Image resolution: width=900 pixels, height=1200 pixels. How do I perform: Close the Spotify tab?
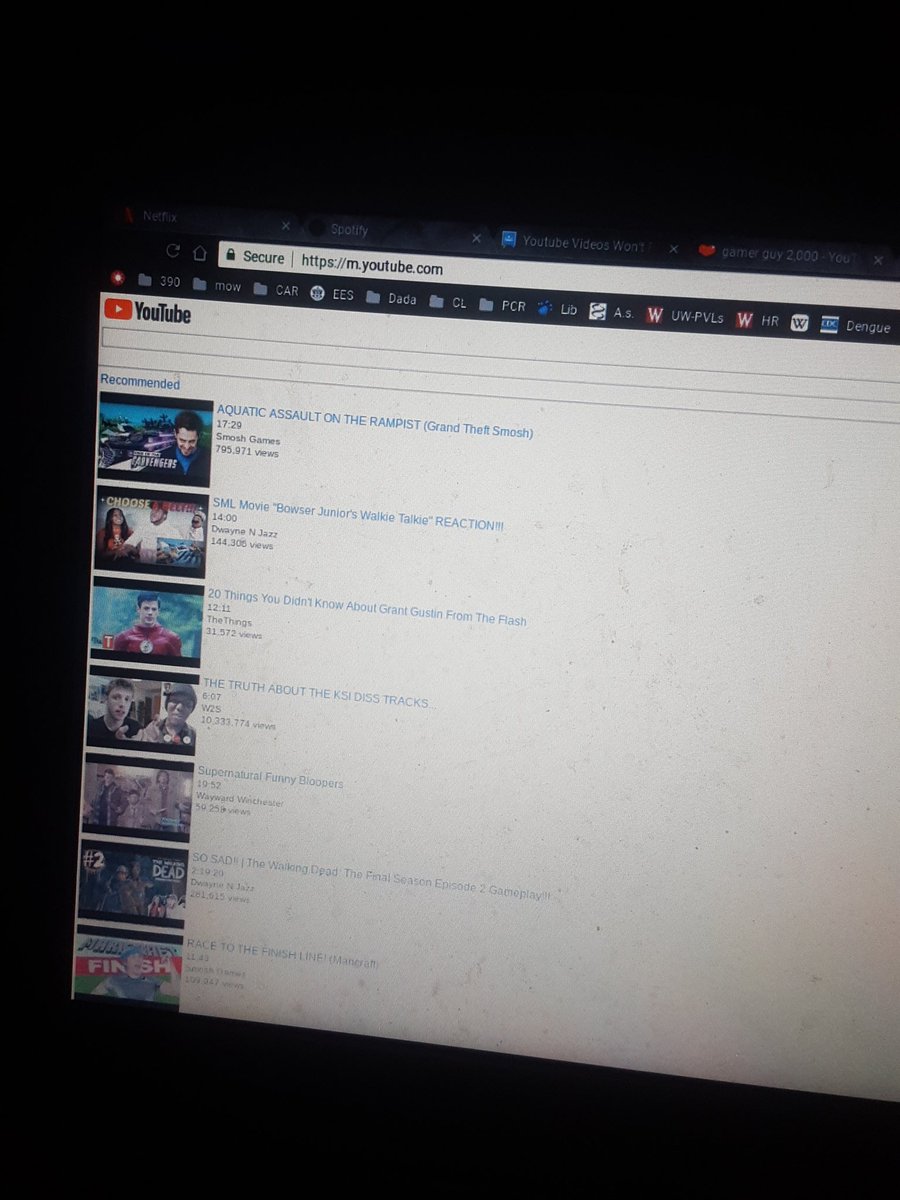tap(476, 238)
